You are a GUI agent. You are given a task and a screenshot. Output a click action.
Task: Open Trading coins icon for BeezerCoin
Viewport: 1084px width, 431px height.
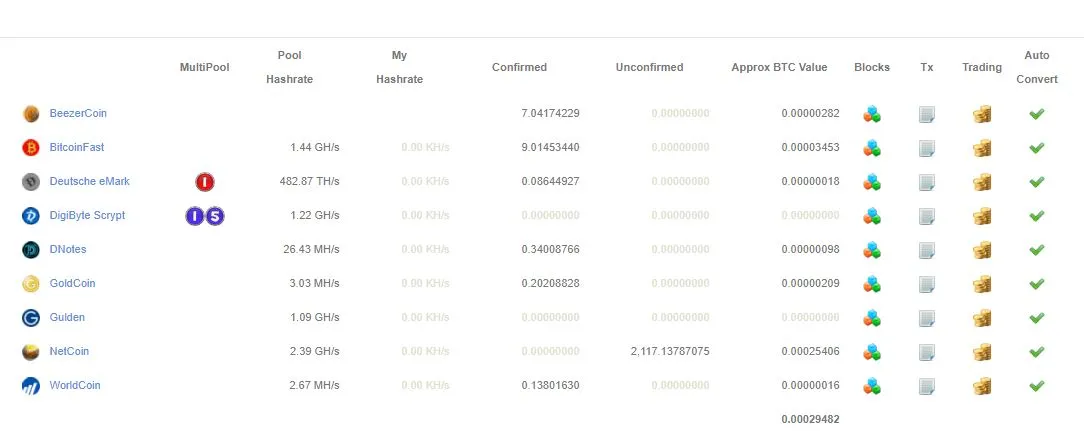click(982, 113)
